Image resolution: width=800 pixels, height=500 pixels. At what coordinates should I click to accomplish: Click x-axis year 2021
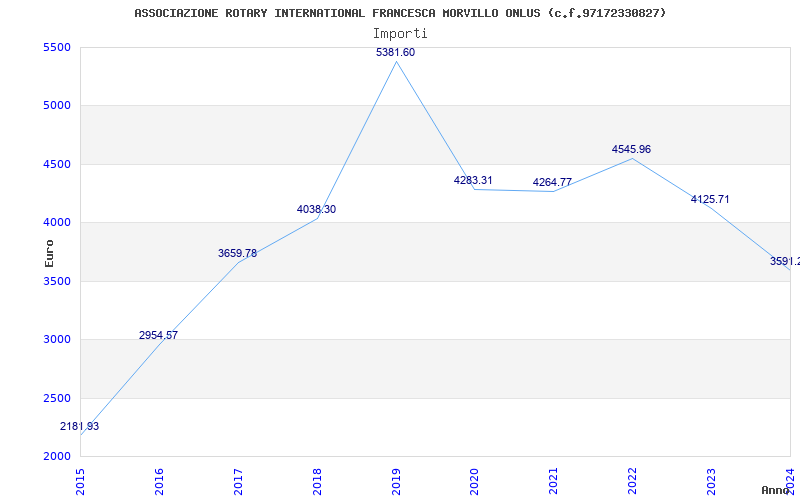tap(554, 482)
